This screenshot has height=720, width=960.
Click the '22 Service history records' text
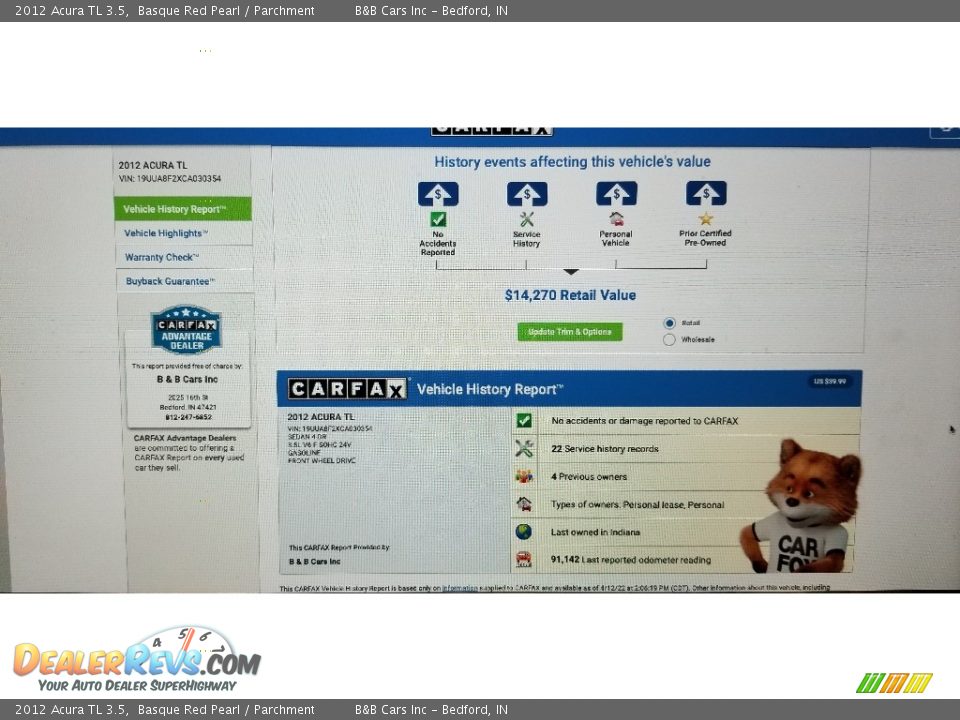pyautogui.click(x=605, y=449)
